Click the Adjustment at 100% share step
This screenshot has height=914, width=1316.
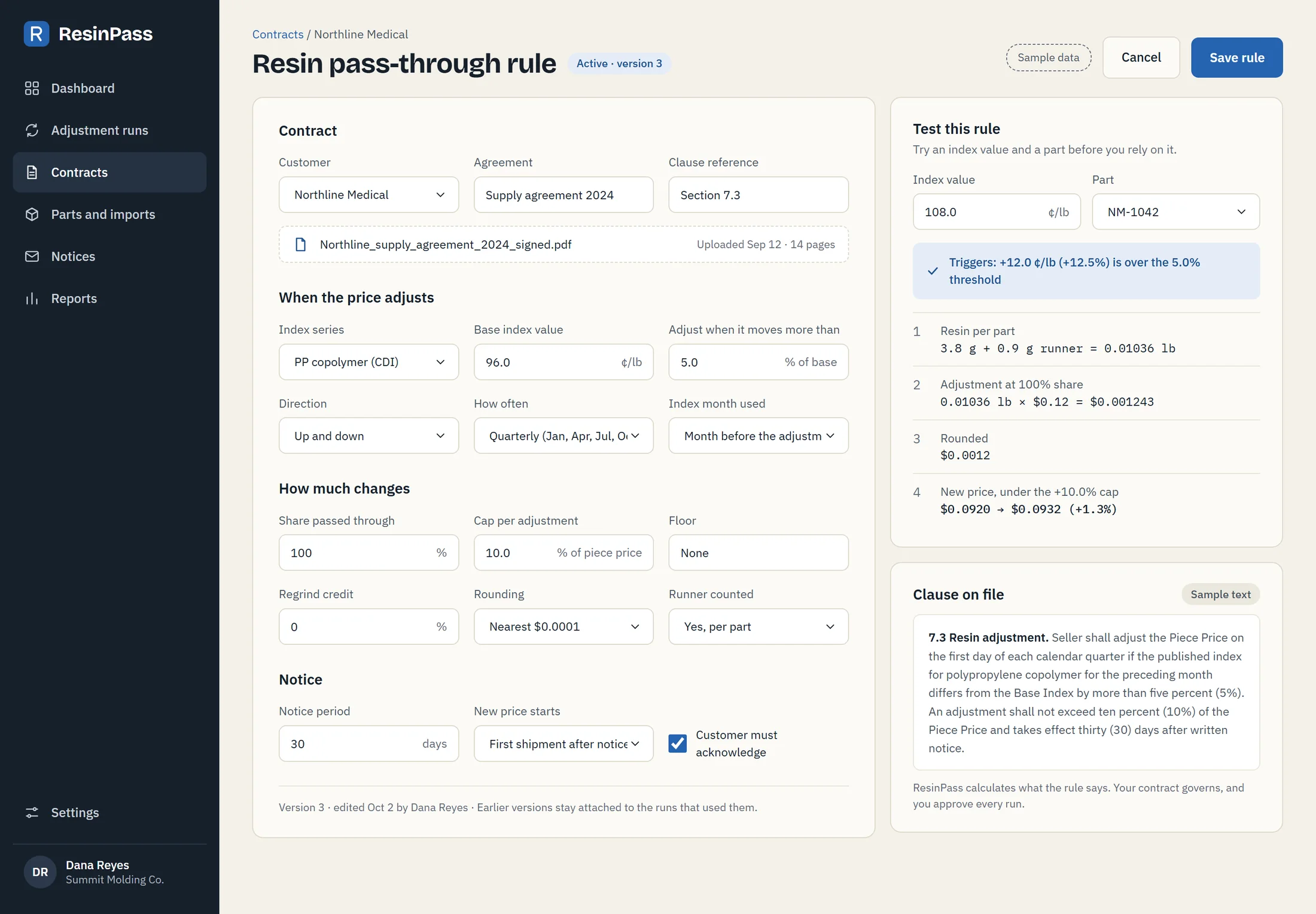1086,393
